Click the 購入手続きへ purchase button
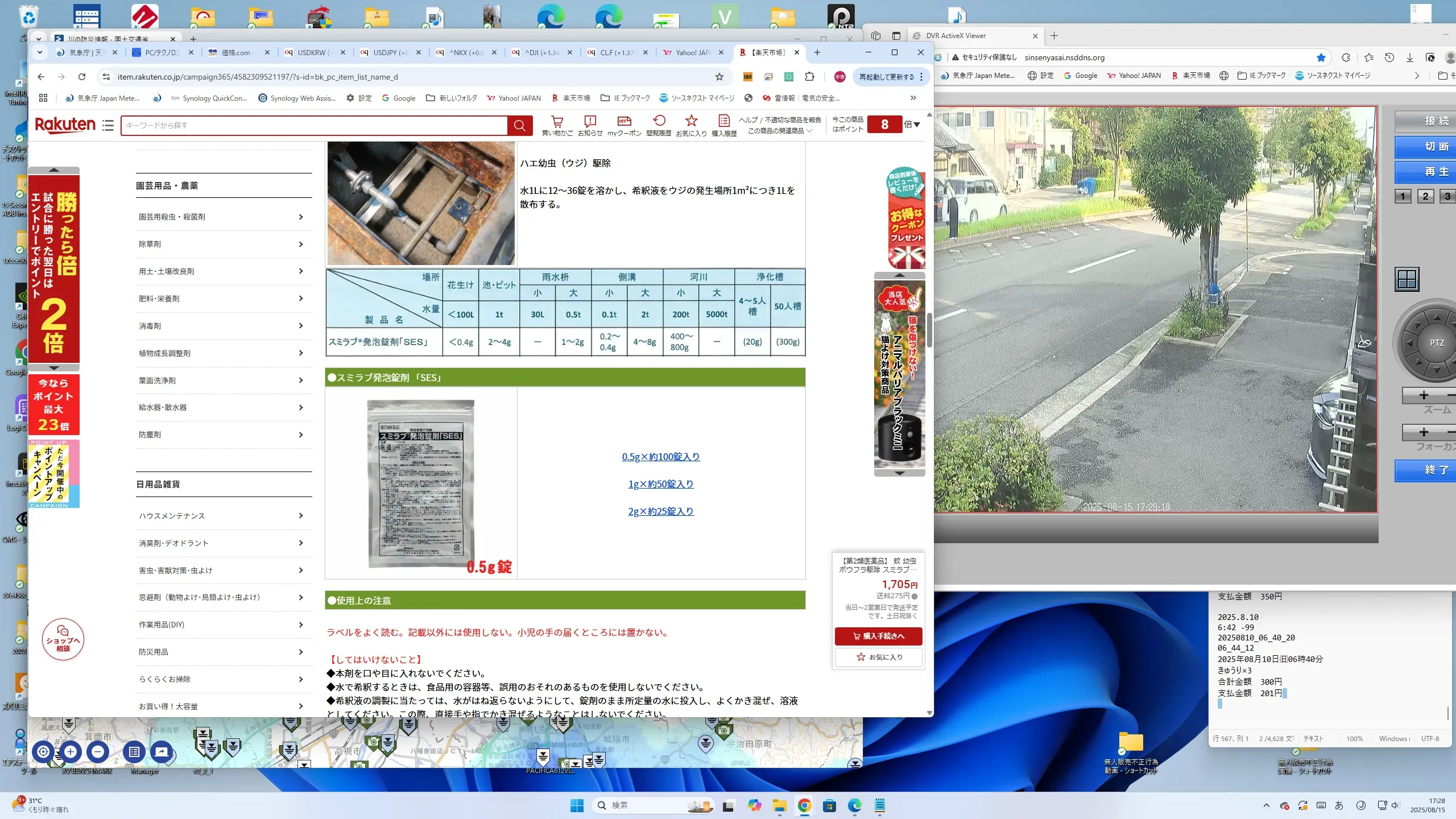Screen dimensions: 1456x819 tap(878, 636)
